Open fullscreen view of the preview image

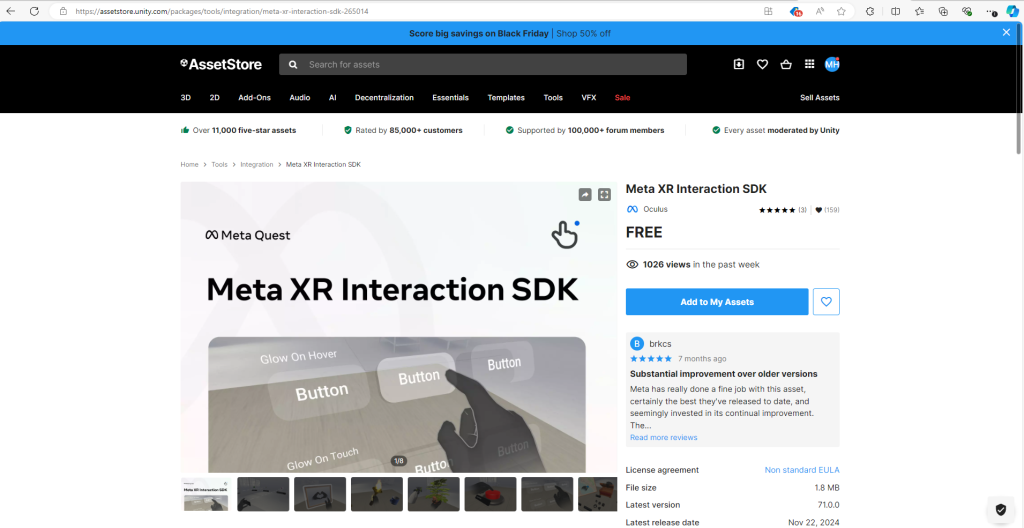pos(604,195)
